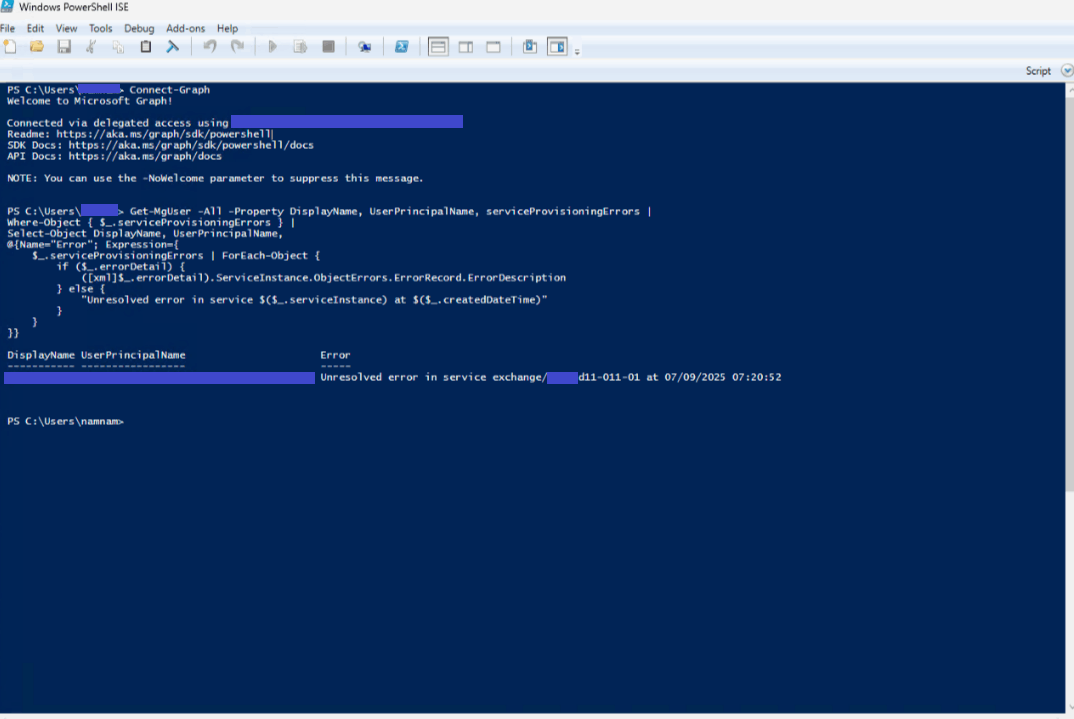
Task: Stop the running operation
Action: [x=328, y=46]
